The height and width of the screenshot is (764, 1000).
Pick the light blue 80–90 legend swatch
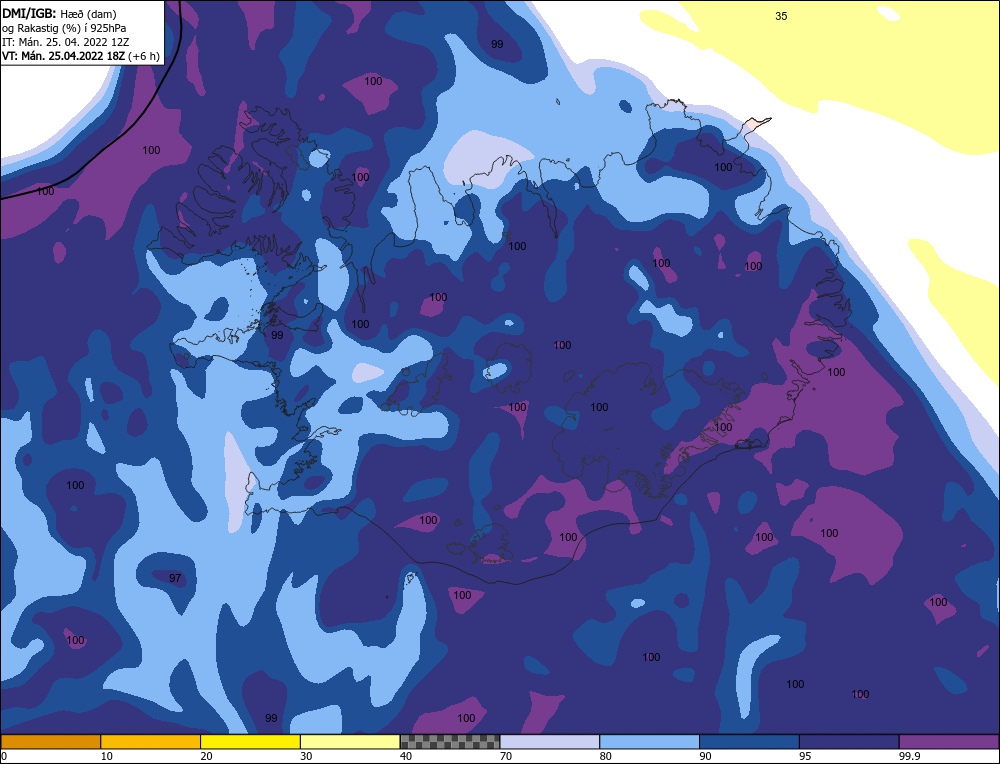tap(649, 742)
